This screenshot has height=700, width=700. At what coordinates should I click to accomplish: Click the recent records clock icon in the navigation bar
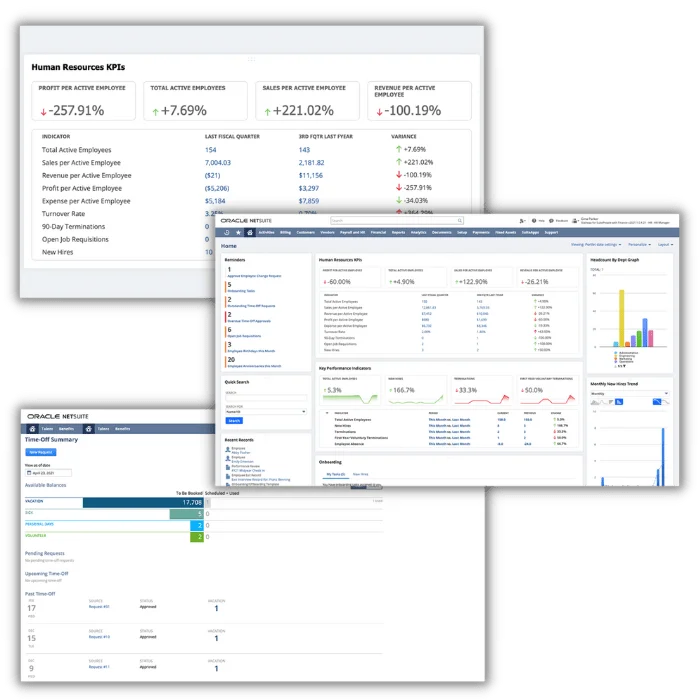tap(226, 232)
